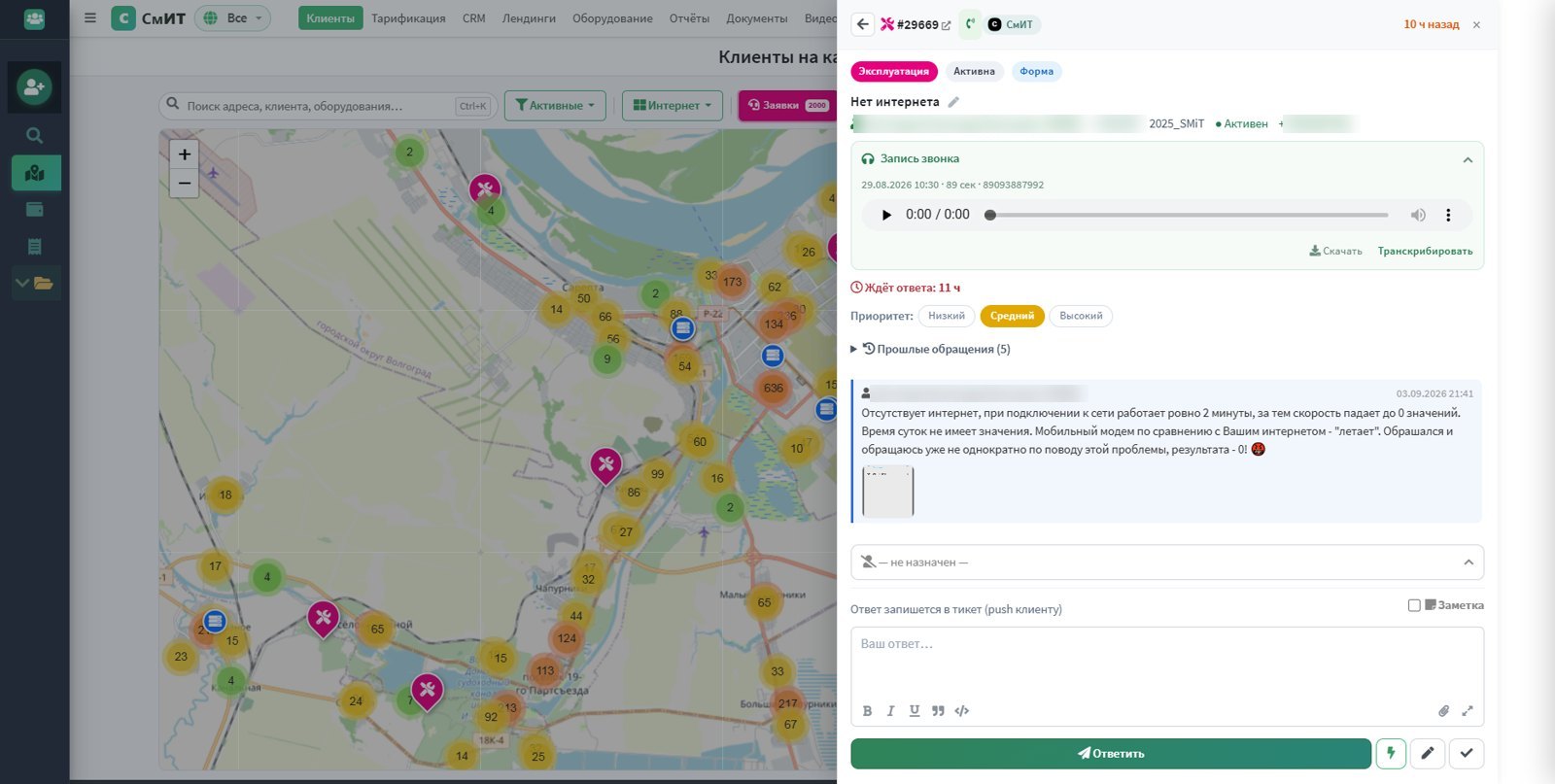Tick the Заметка checkbox
This screenshot has width=1555, height=784.
[x=1414, y=605]
